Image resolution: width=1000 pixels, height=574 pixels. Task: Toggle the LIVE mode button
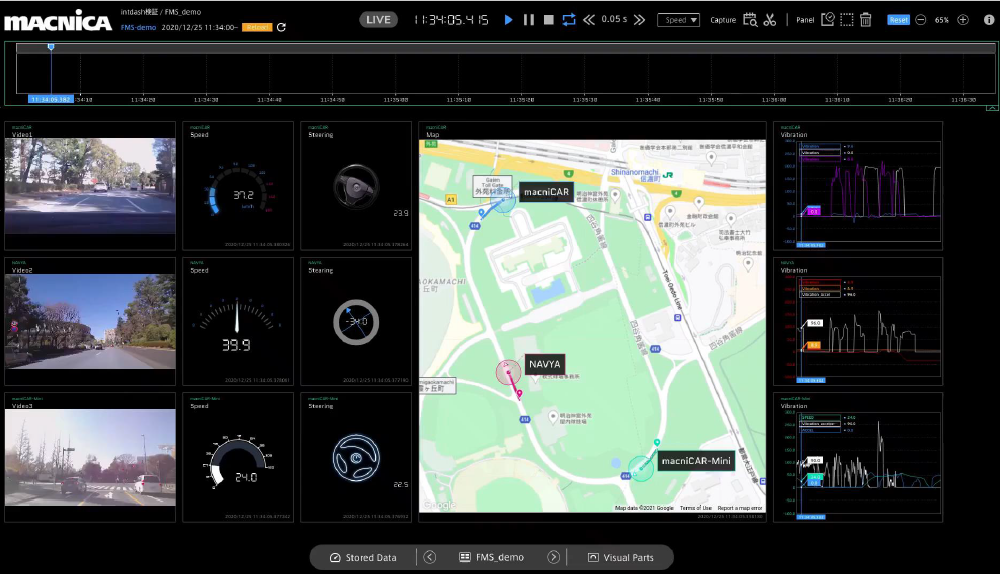(379, 19)
